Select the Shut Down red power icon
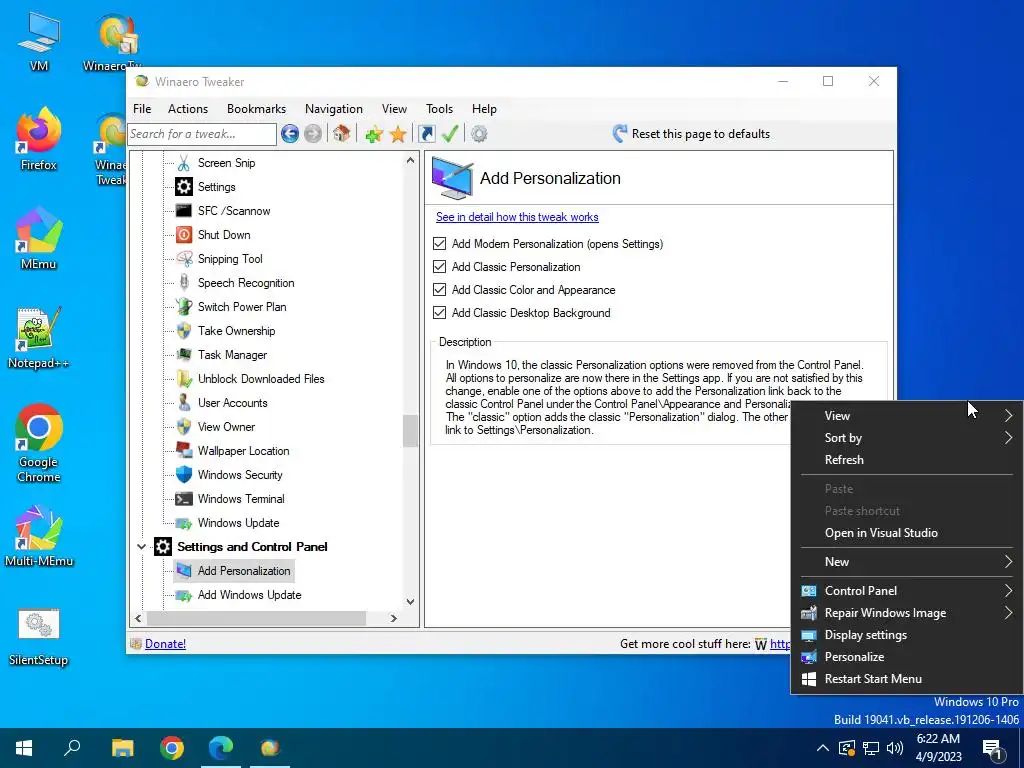 tap(184, 234)
